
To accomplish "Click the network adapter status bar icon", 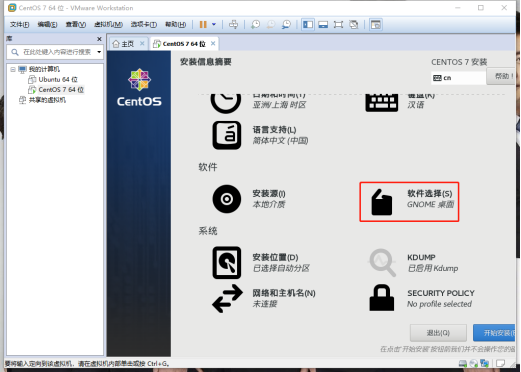I will (x=484, y=363).
